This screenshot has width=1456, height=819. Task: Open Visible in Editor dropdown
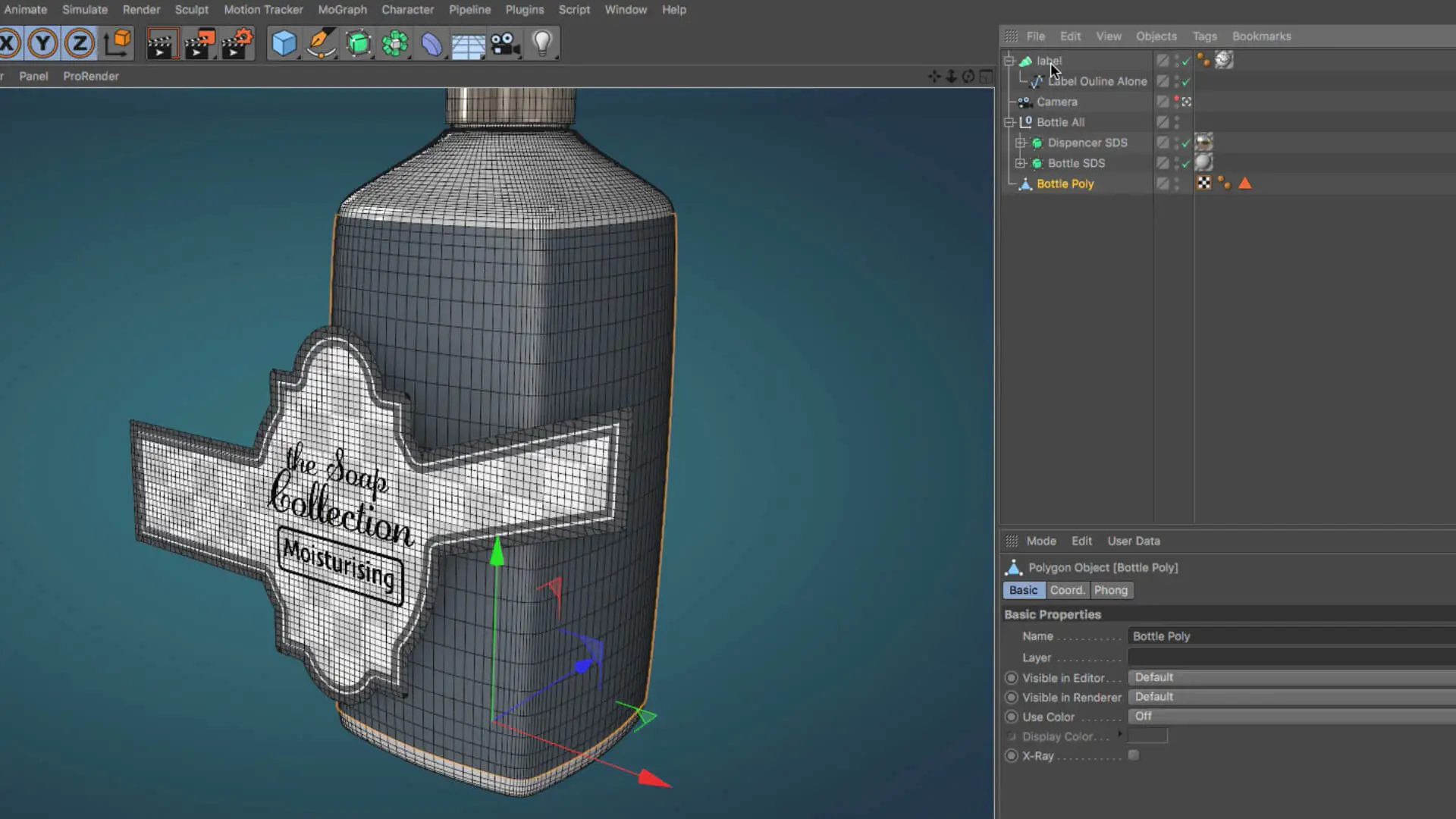pyautogui.click(x=1291, y=677)
